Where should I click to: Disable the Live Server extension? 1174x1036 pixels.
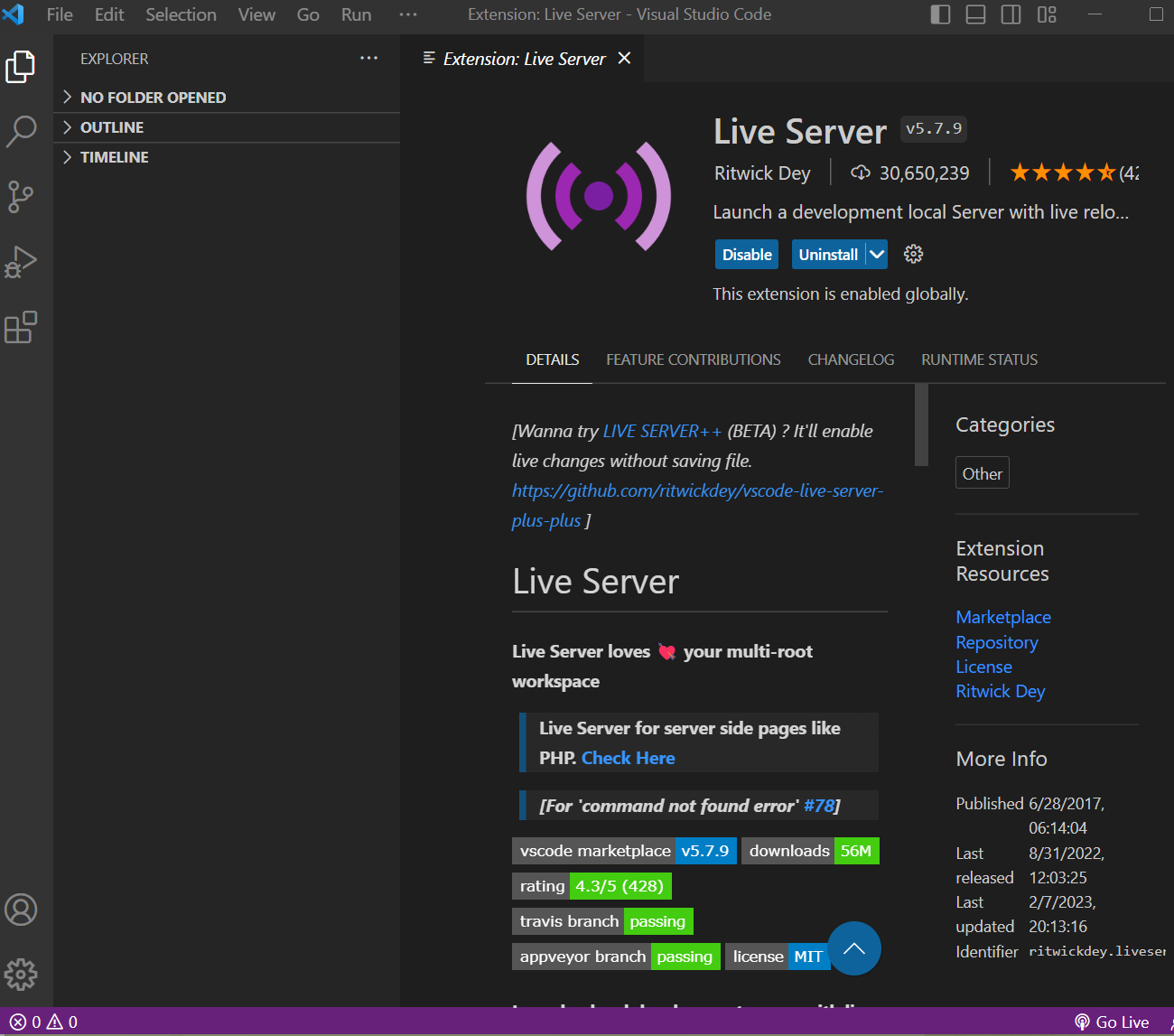(x=747, y=255)
